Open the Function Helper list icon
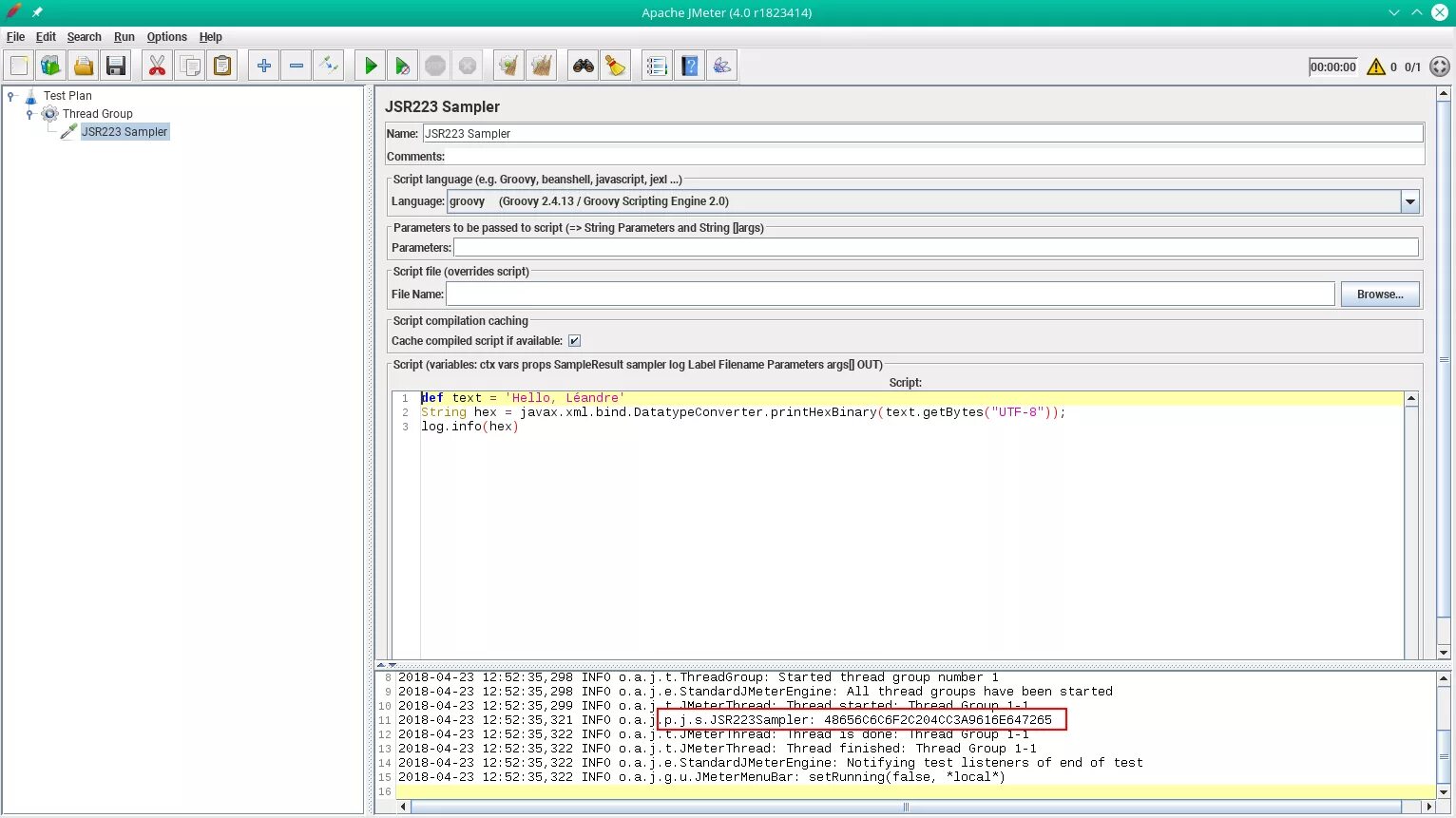The image size is (1456, 818). click(x=657, y=66)
